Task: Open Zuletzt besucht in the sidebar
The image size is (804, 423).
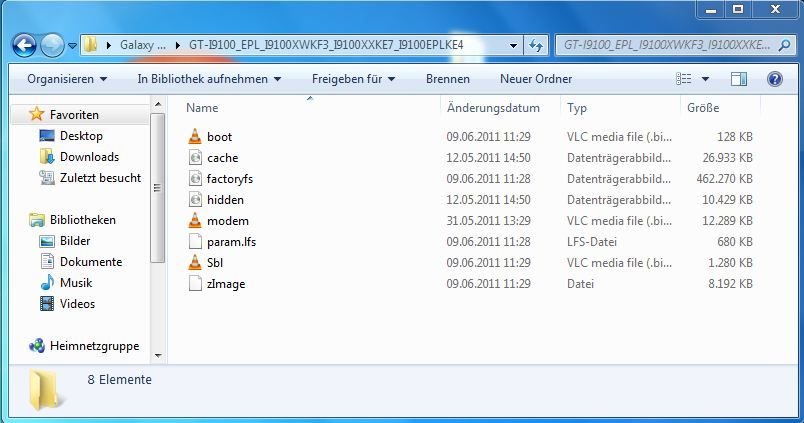Action: click(100, 178)
